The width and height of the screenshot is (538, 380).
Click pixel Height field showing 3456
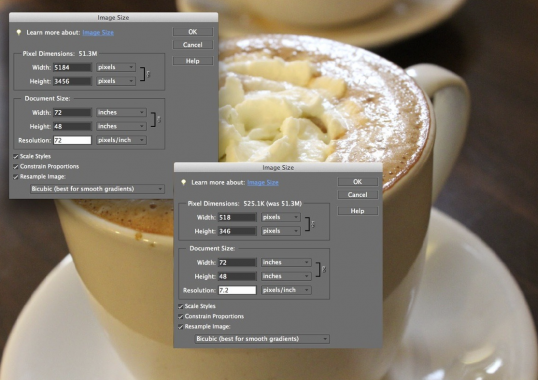[72, 81]
